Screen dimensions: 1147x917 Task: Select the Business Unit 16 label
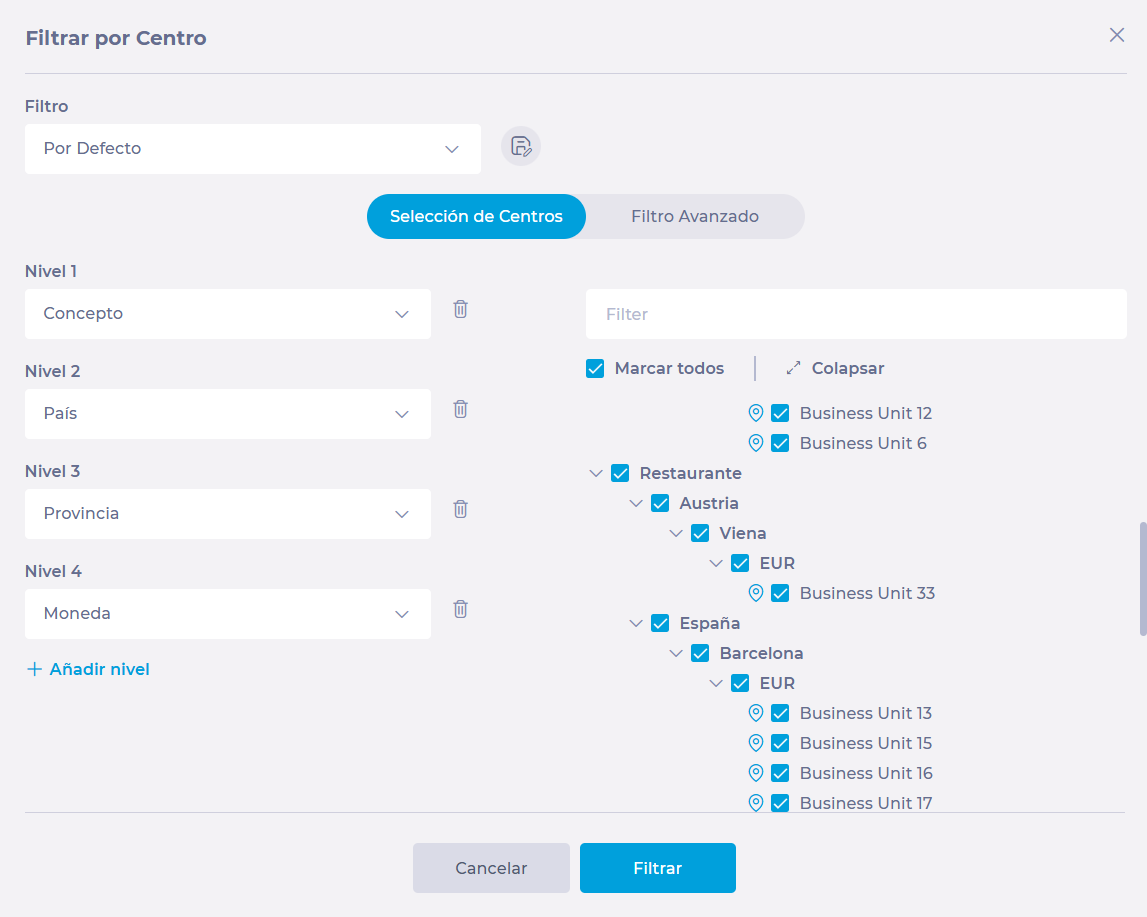click(x=866, y=773)
